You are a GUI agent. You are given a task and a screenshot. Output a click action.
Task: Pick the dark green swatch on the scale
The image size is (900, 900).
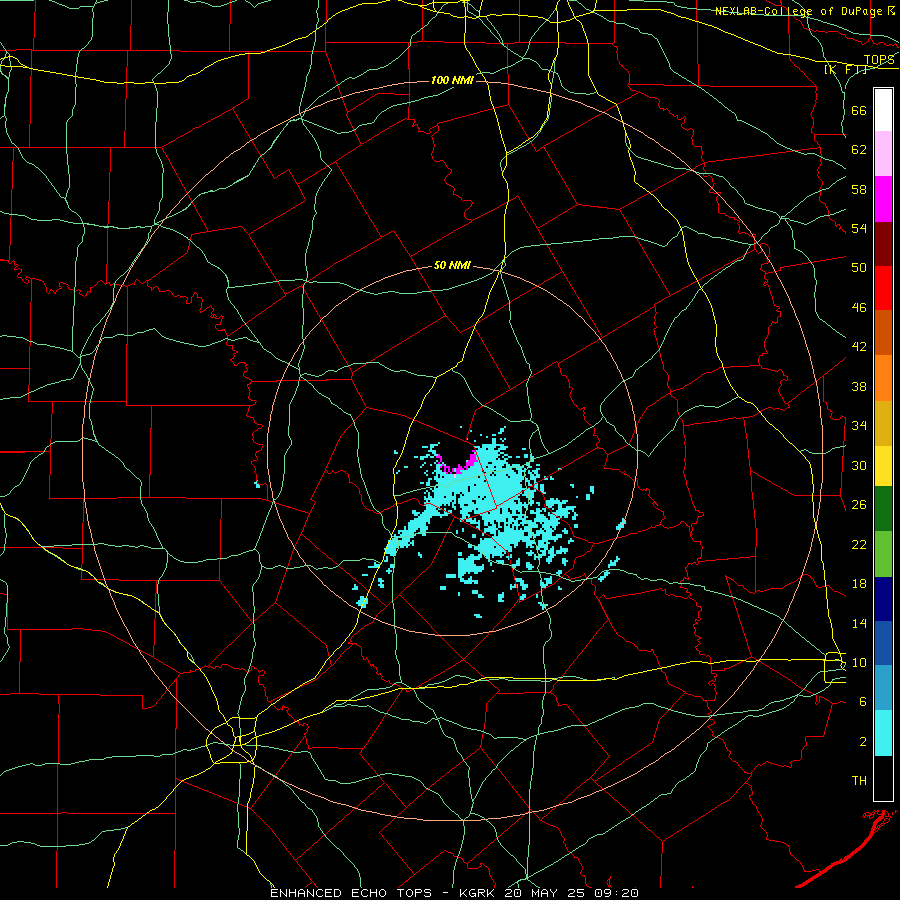coord(883,509)
